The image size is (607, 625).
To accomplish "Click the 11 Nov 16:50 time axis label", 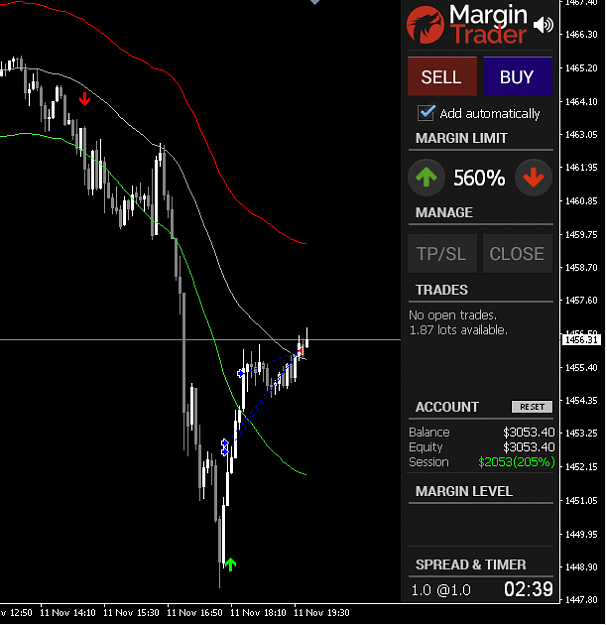I will (194, 613).
